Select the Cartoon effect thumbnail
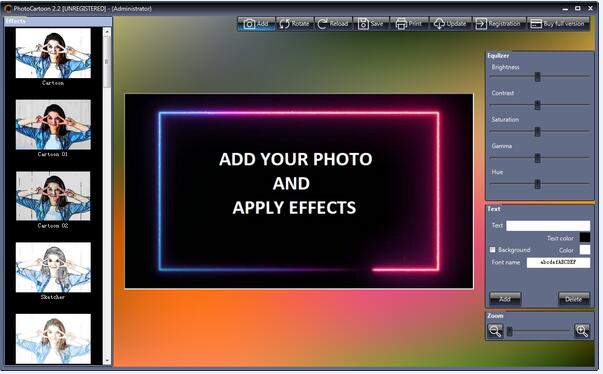The height and width of the screenshot is (374, 603). click(53, 53)
